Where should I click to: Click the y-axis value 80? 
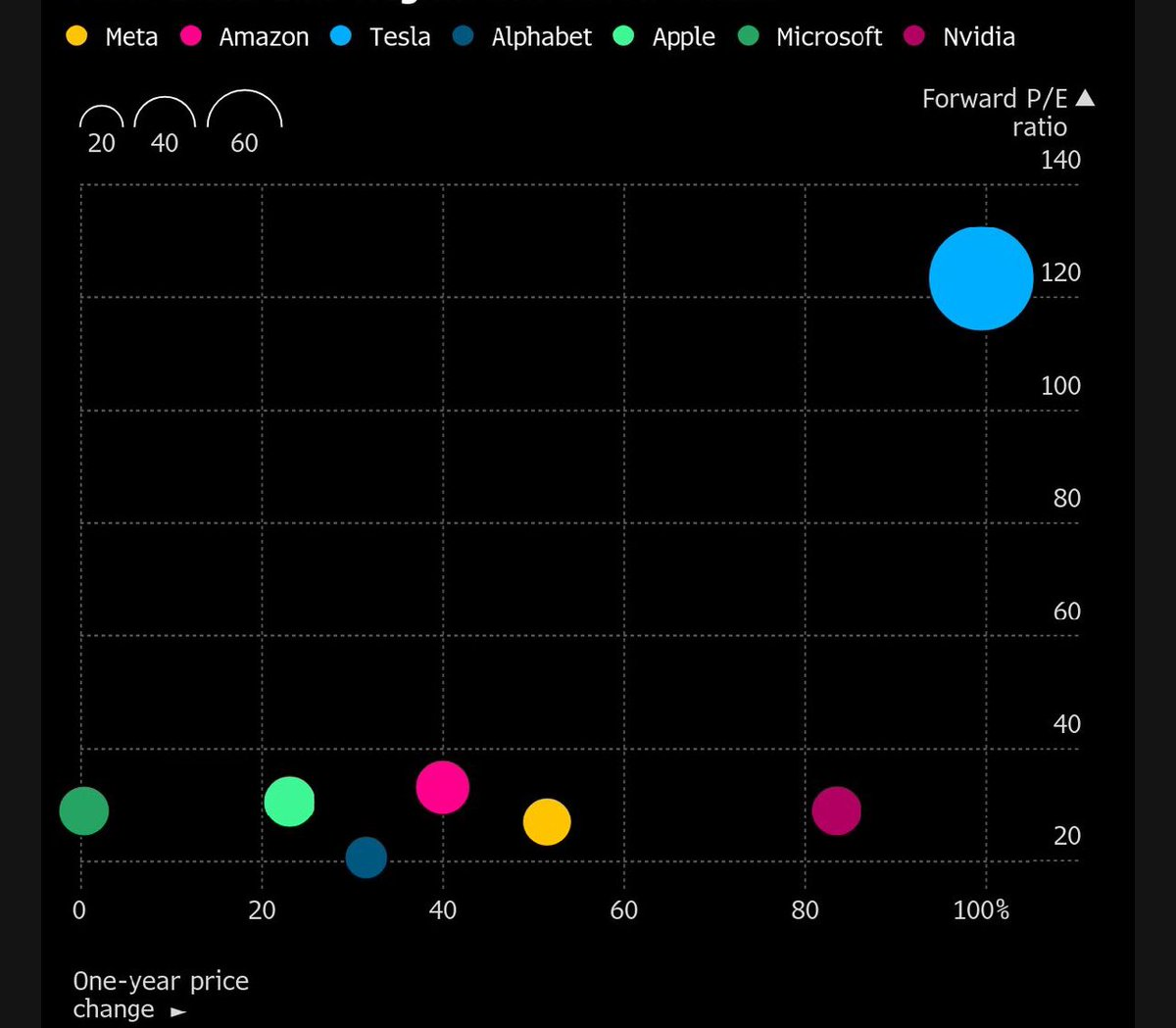(1067, 498)
